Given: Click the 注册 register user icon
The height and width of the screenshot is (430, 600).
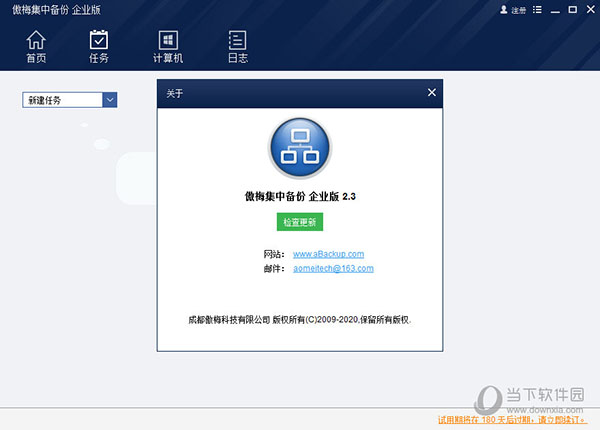Looking at the screenshot, I should [513, 10].
